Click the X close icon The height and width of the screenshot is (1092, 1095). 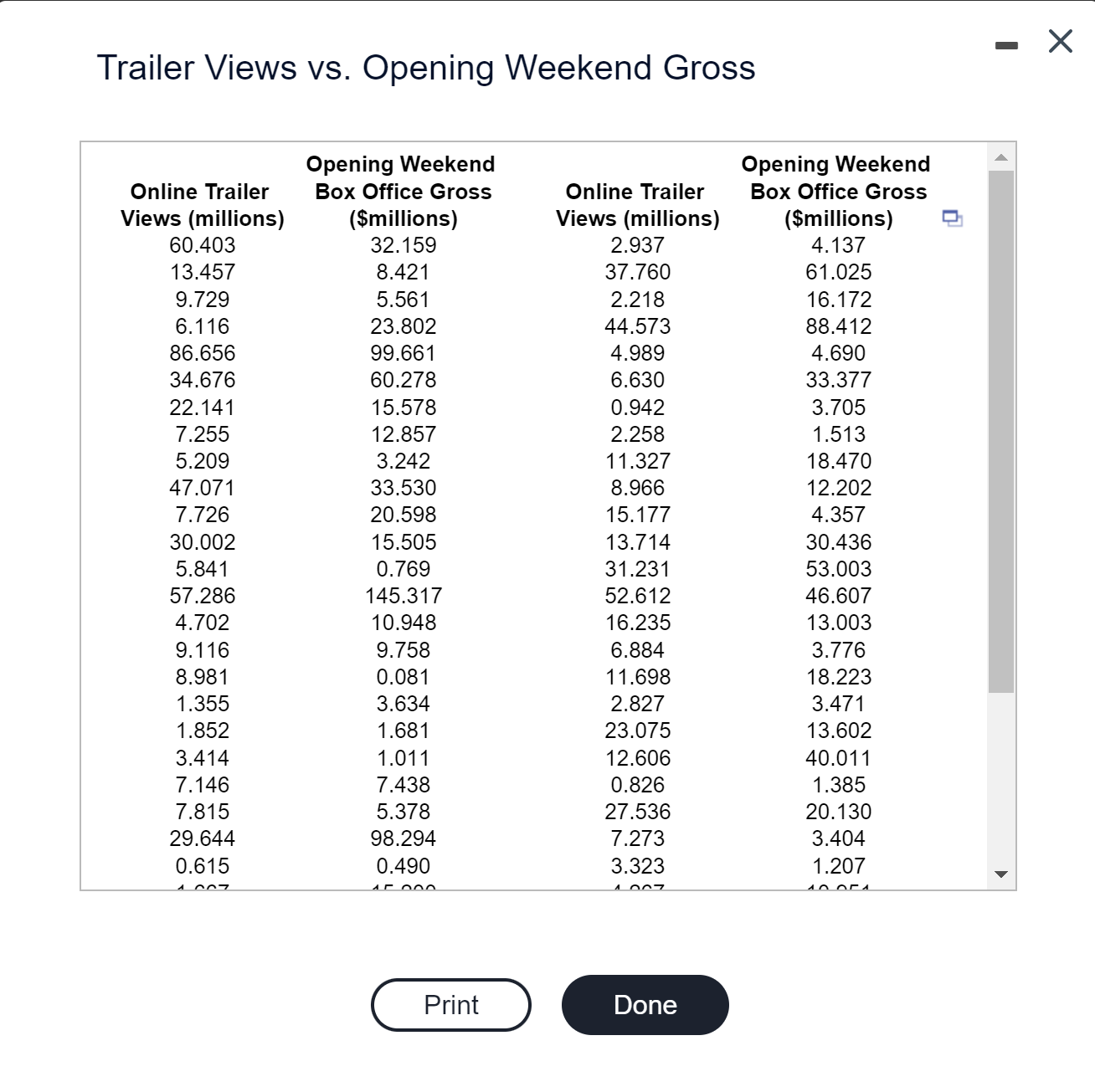click(1059, 41)
